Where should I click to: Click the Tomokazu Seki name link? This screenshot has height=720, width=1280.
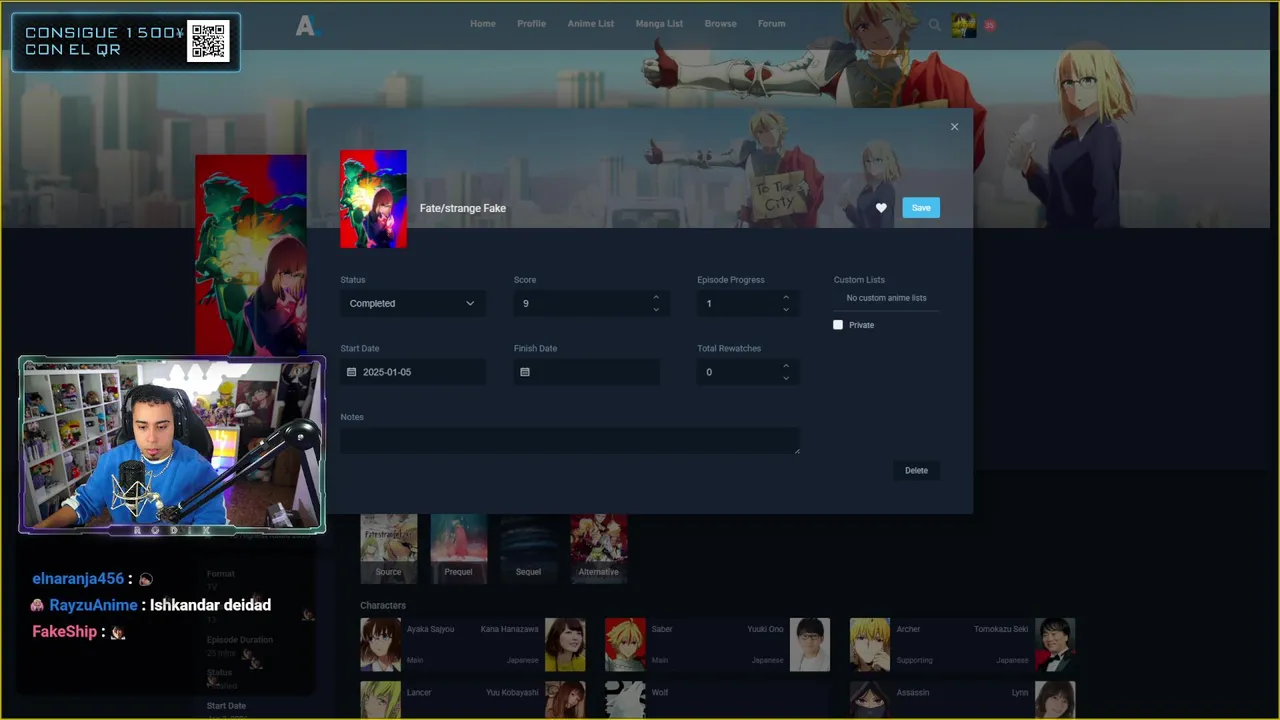(1001, 629)
